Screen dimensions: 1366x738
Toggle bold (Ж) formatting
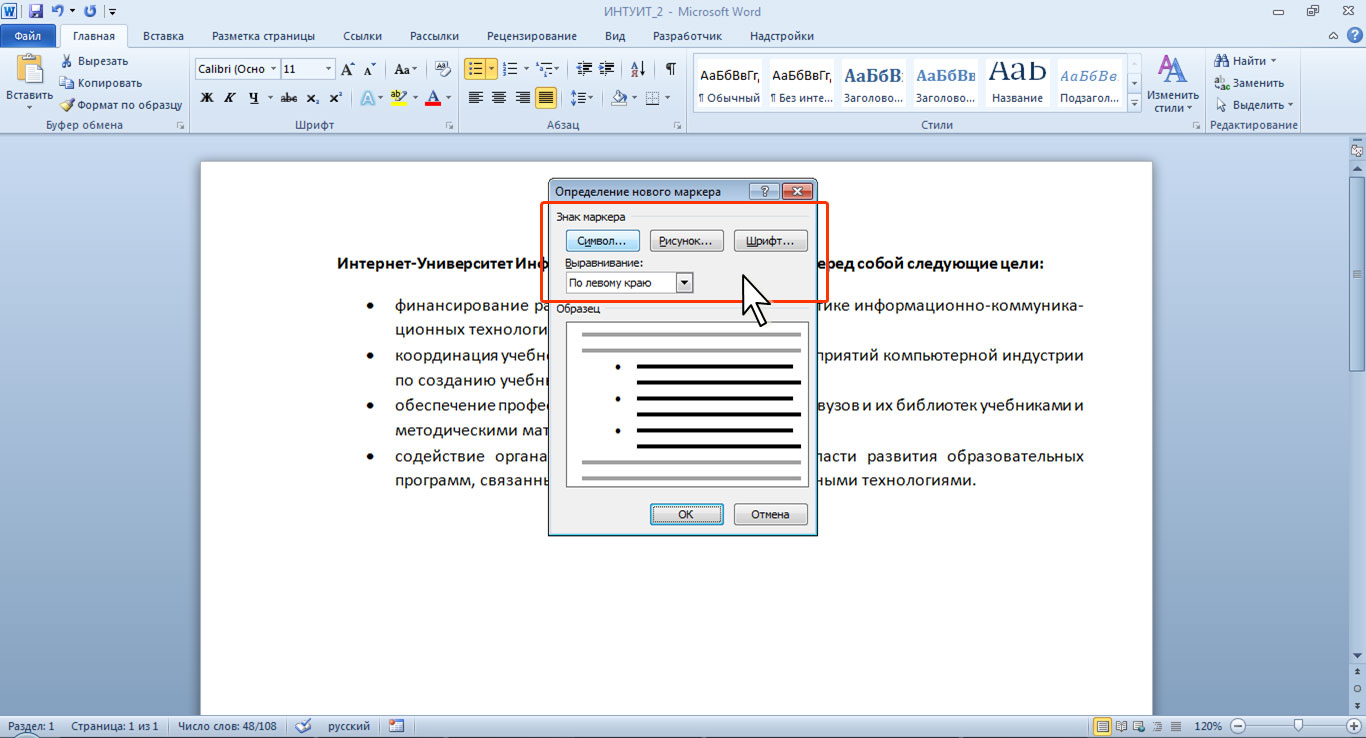click(x=207, y=98)
